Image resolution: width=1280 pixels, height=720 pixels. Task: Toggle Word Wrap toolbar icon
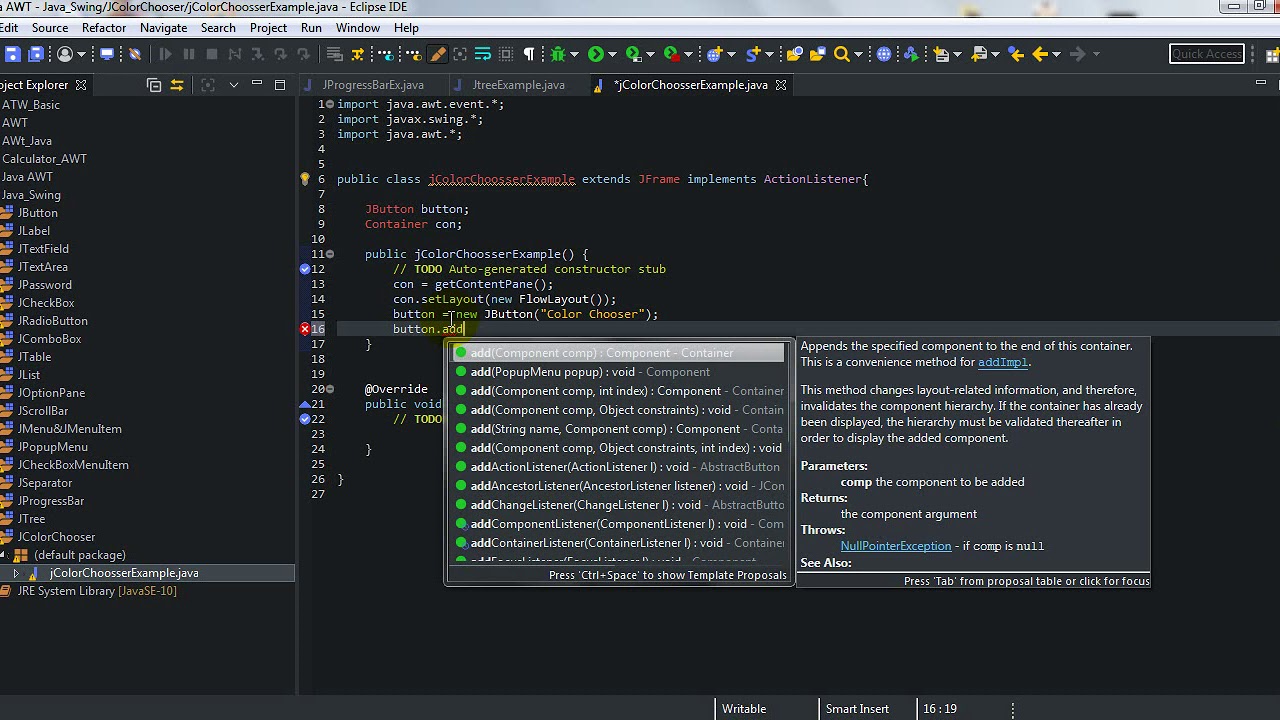point(483,54)
